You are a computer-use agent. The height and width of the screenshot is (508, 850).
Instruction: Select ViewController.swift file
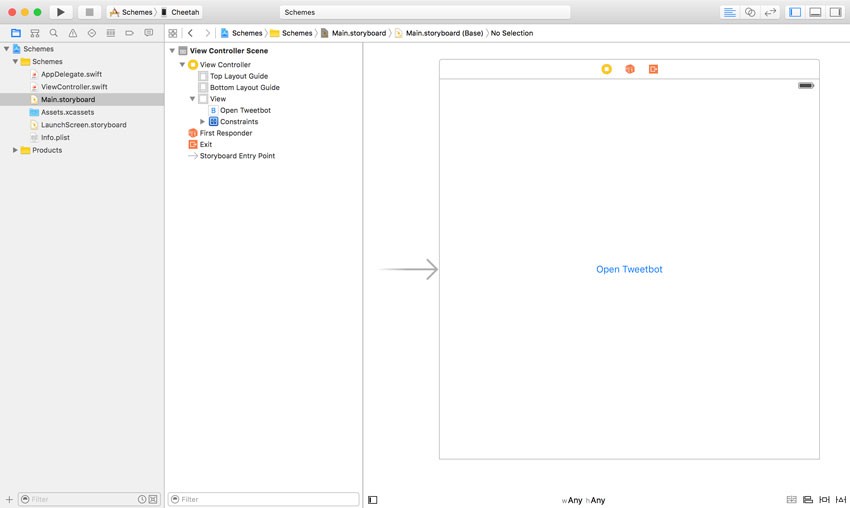click(x=74, y=87)
